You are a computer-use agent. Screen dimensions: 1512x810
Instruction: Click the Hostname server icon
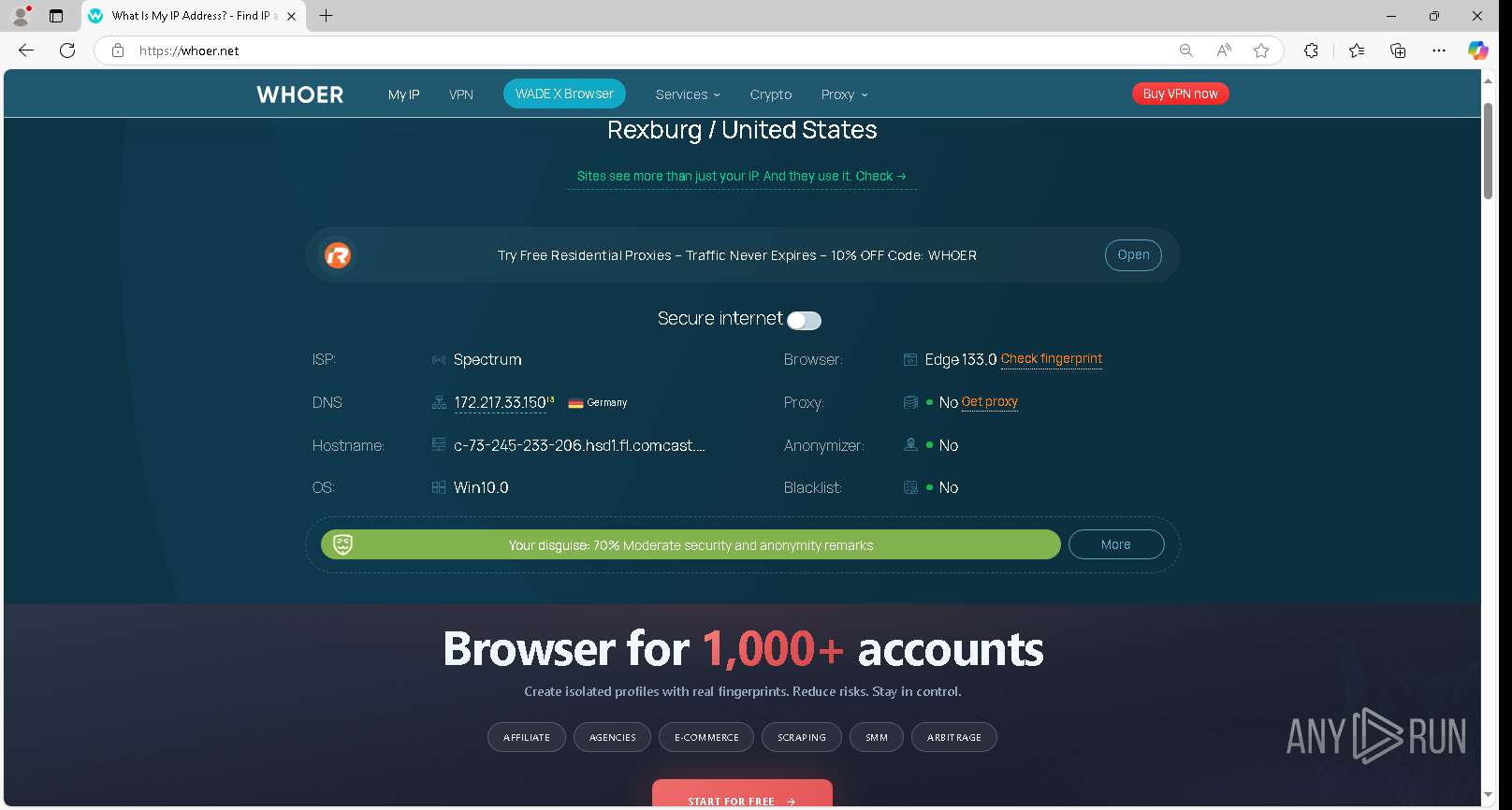point(439,445)
